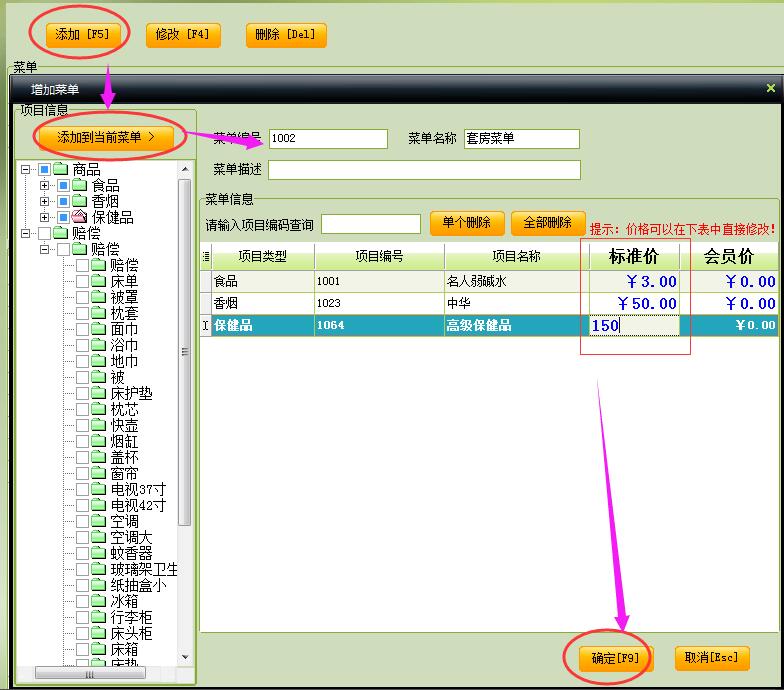Select the 枕芯 folder icon
Screen dimensions: 784x690
click(98, 409)
